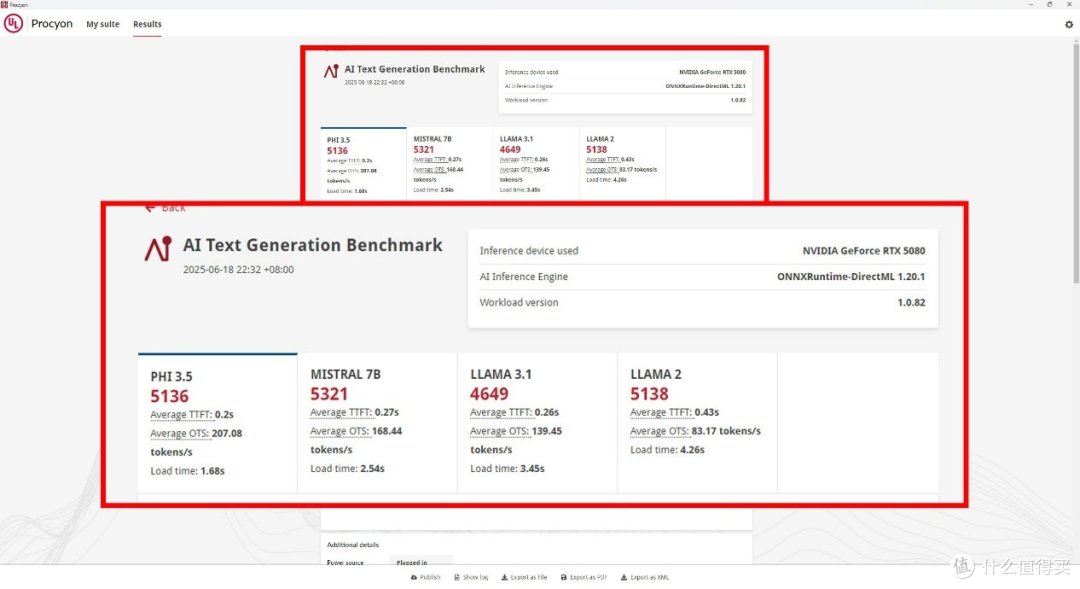Click Export as File
Viewport: 1080px width, 589px height.
[x=524, y=577]
